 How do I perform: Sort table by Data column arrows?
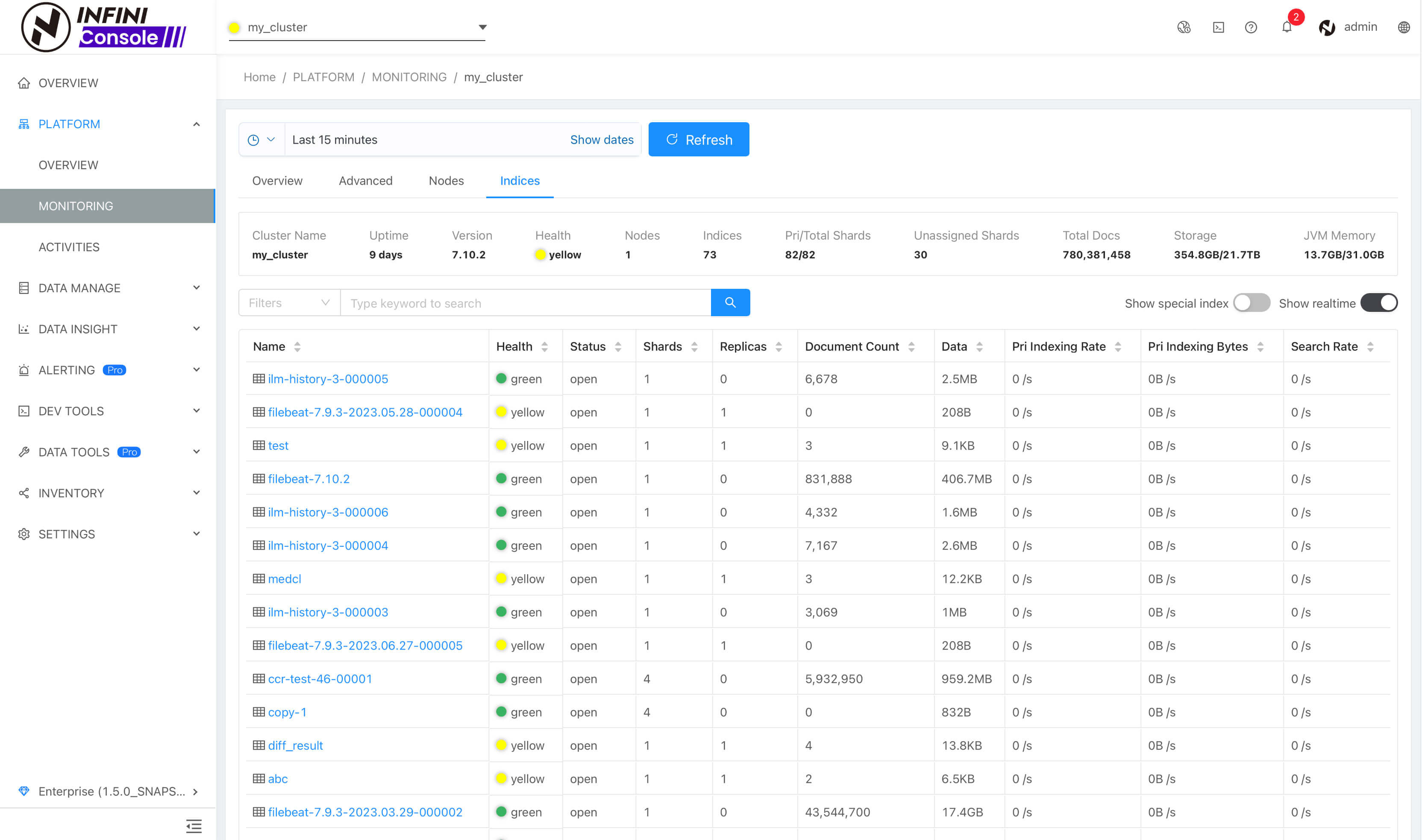point(979,347)
